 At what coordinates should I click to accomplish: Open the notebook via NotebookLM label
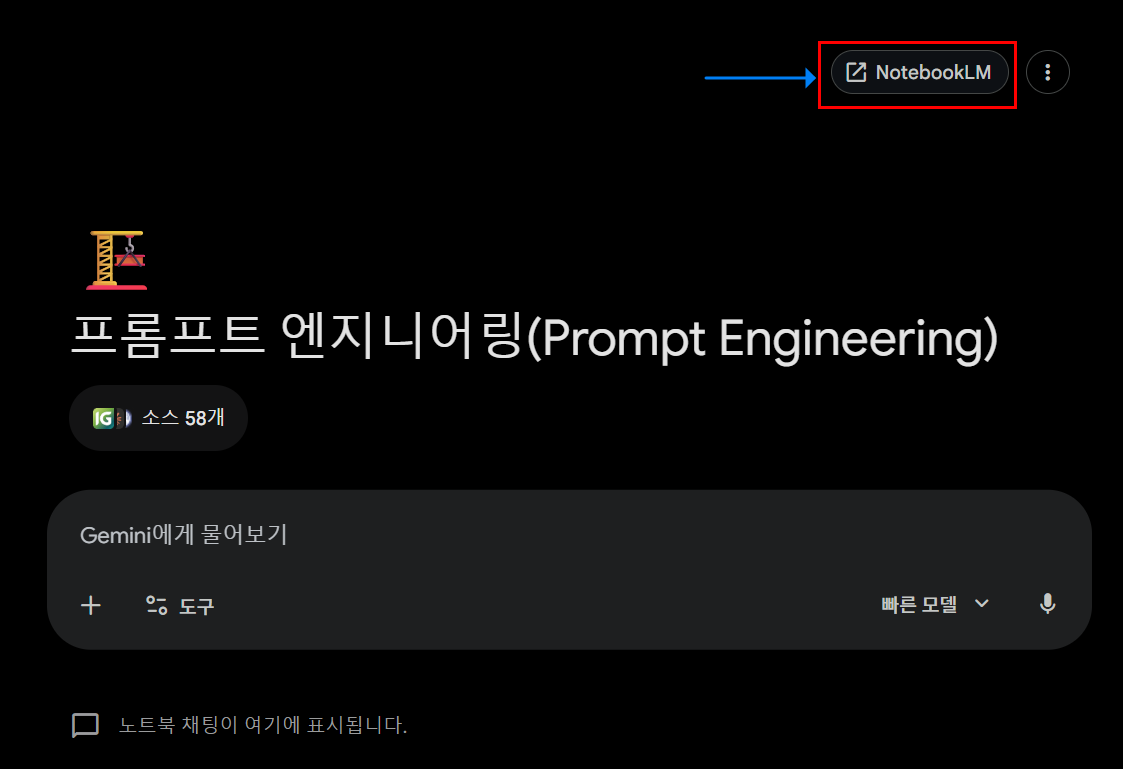tap(933, 72)
